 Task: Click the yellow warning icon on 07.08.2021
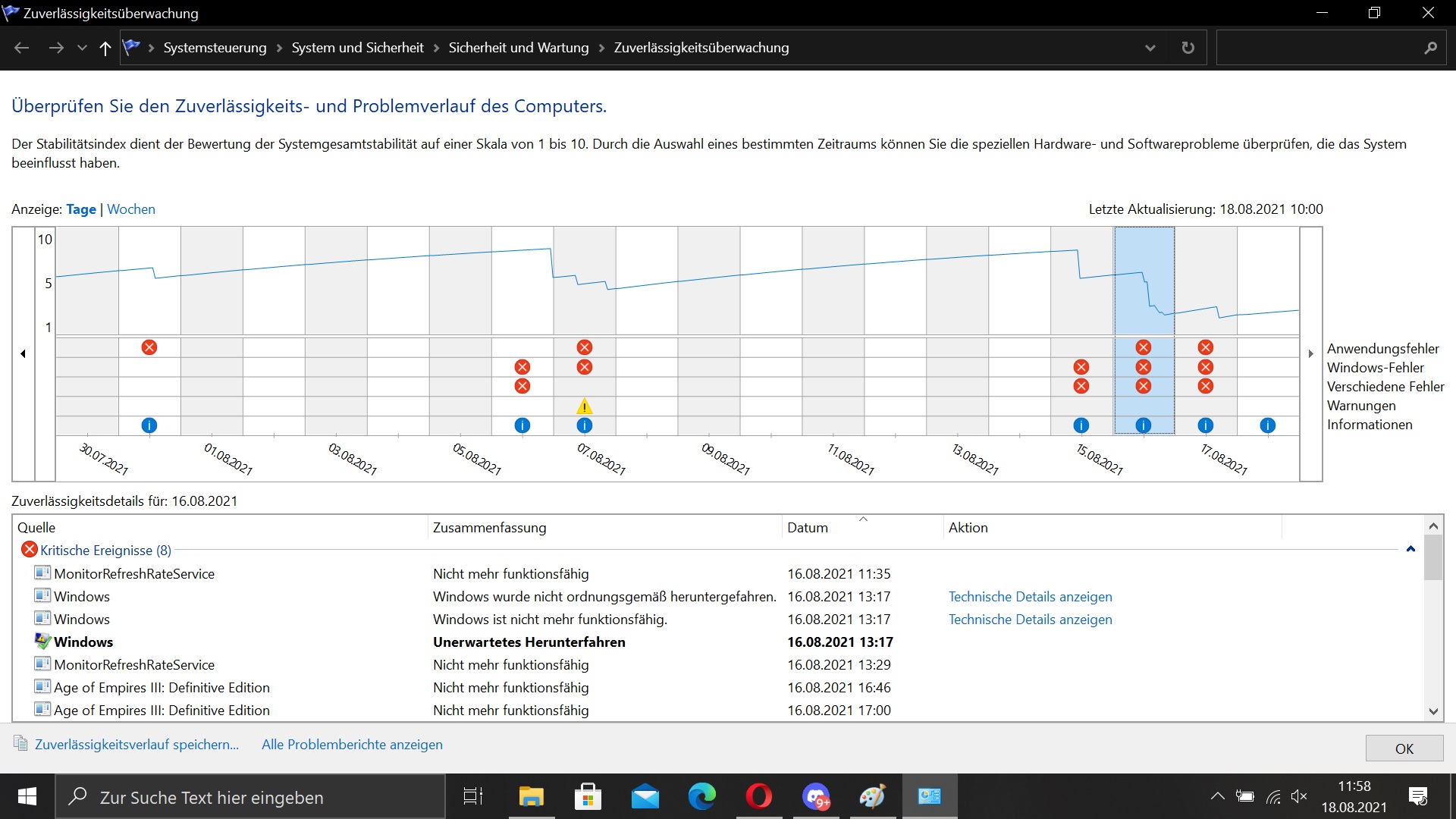pos(584,406)
